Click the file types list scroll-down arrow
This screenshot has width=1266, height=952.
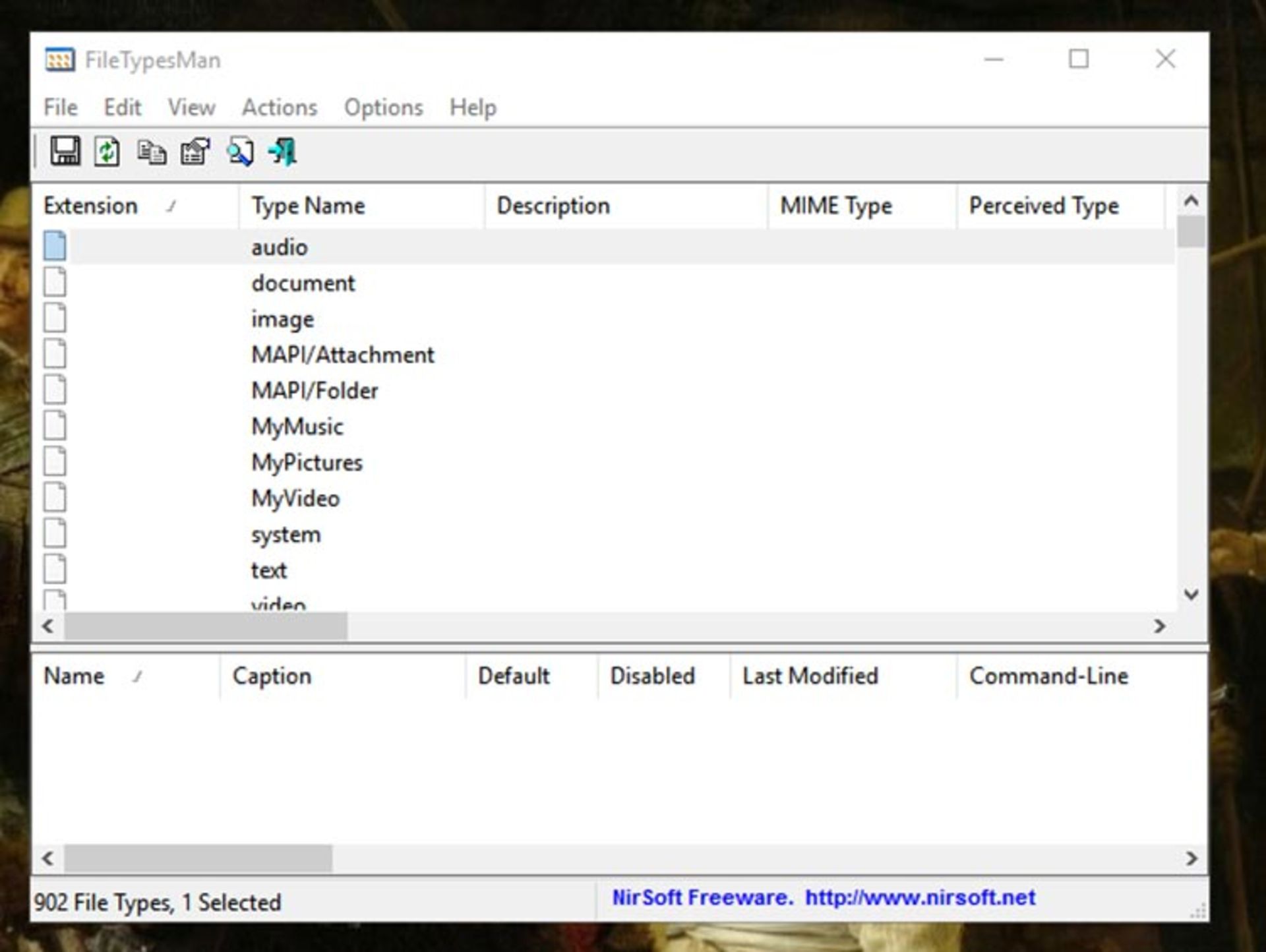click(1191, 595)
